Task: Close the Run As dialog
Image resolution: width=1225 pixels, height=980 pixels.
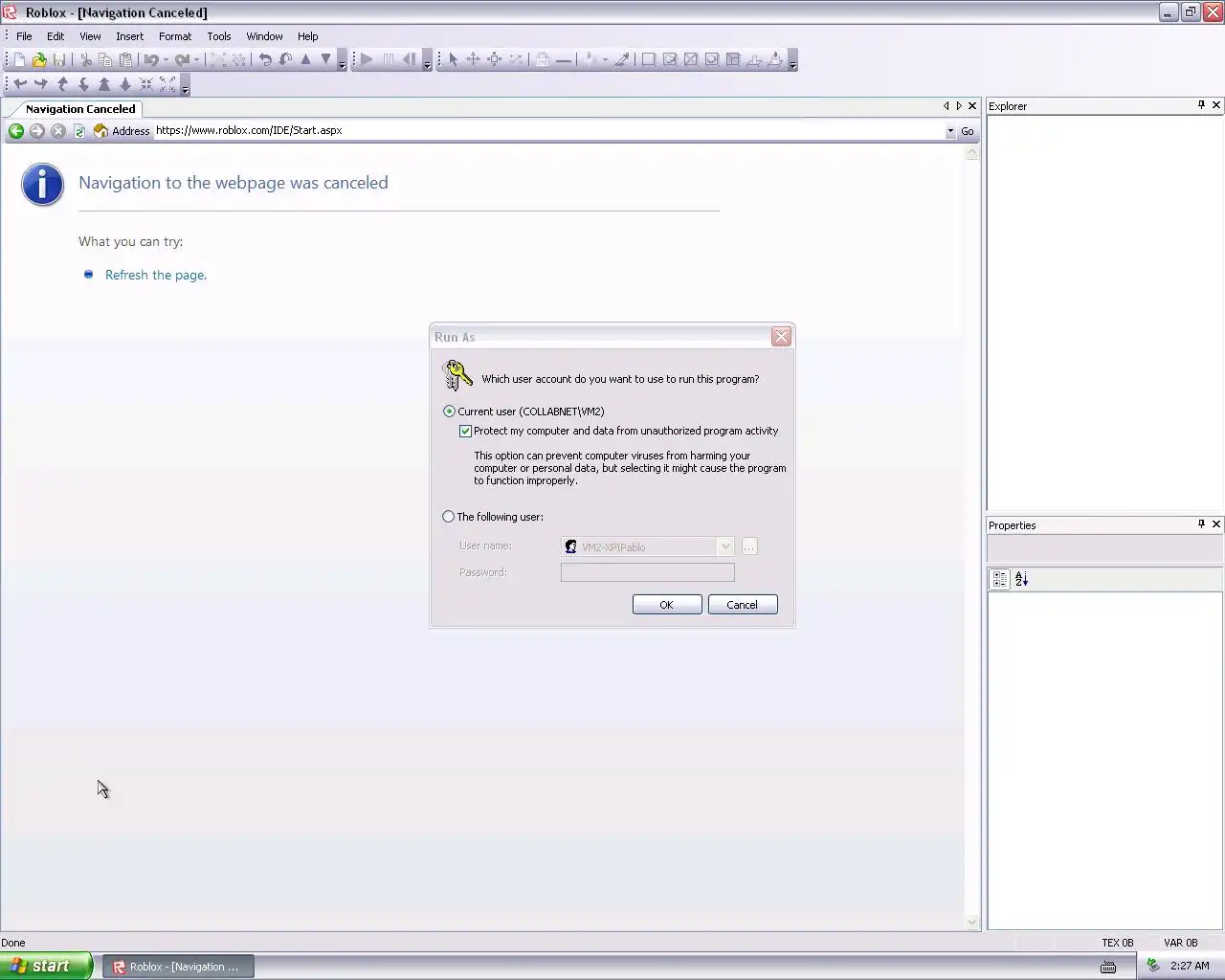Action: pos(782,337)
